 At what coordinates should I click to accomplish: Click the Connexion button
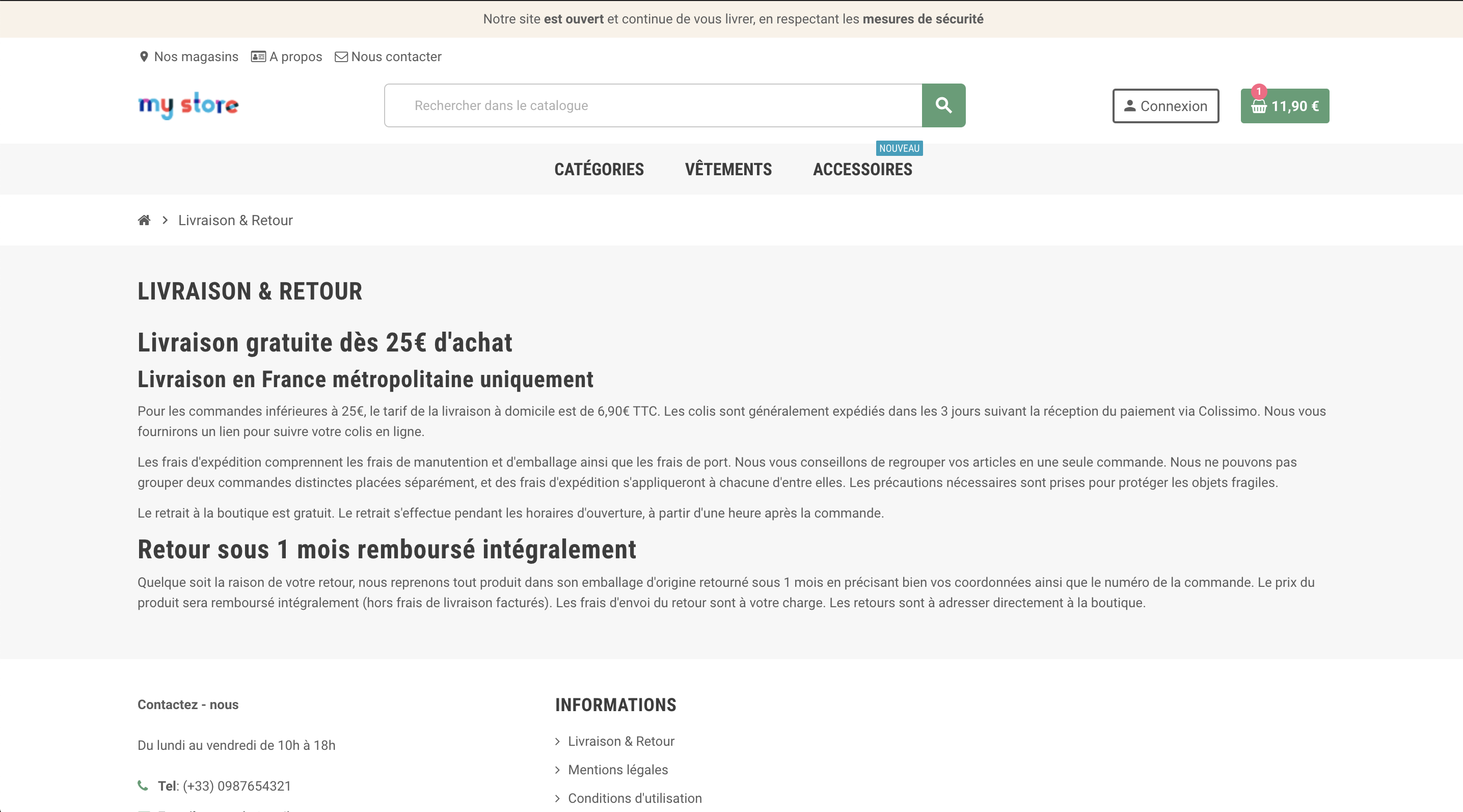pos(1166,106)
